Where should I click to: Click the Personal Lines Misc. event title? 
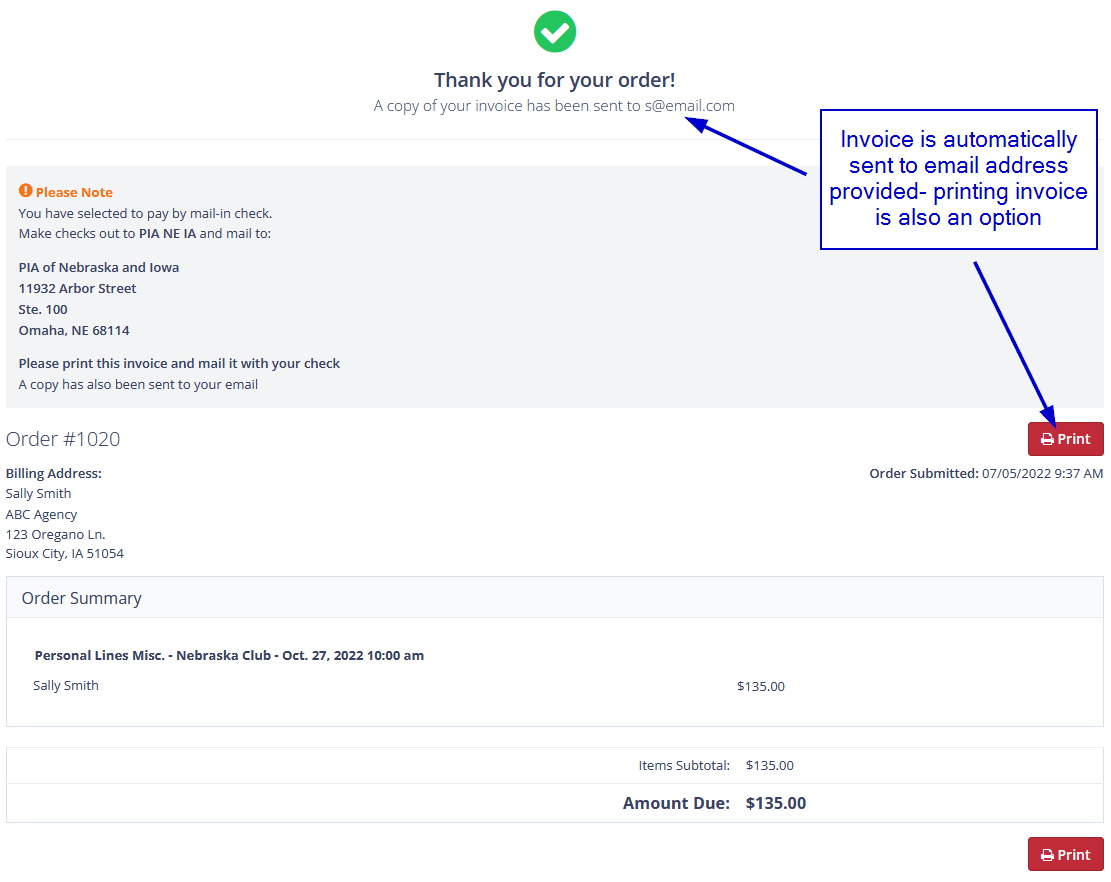coord(229,656)
